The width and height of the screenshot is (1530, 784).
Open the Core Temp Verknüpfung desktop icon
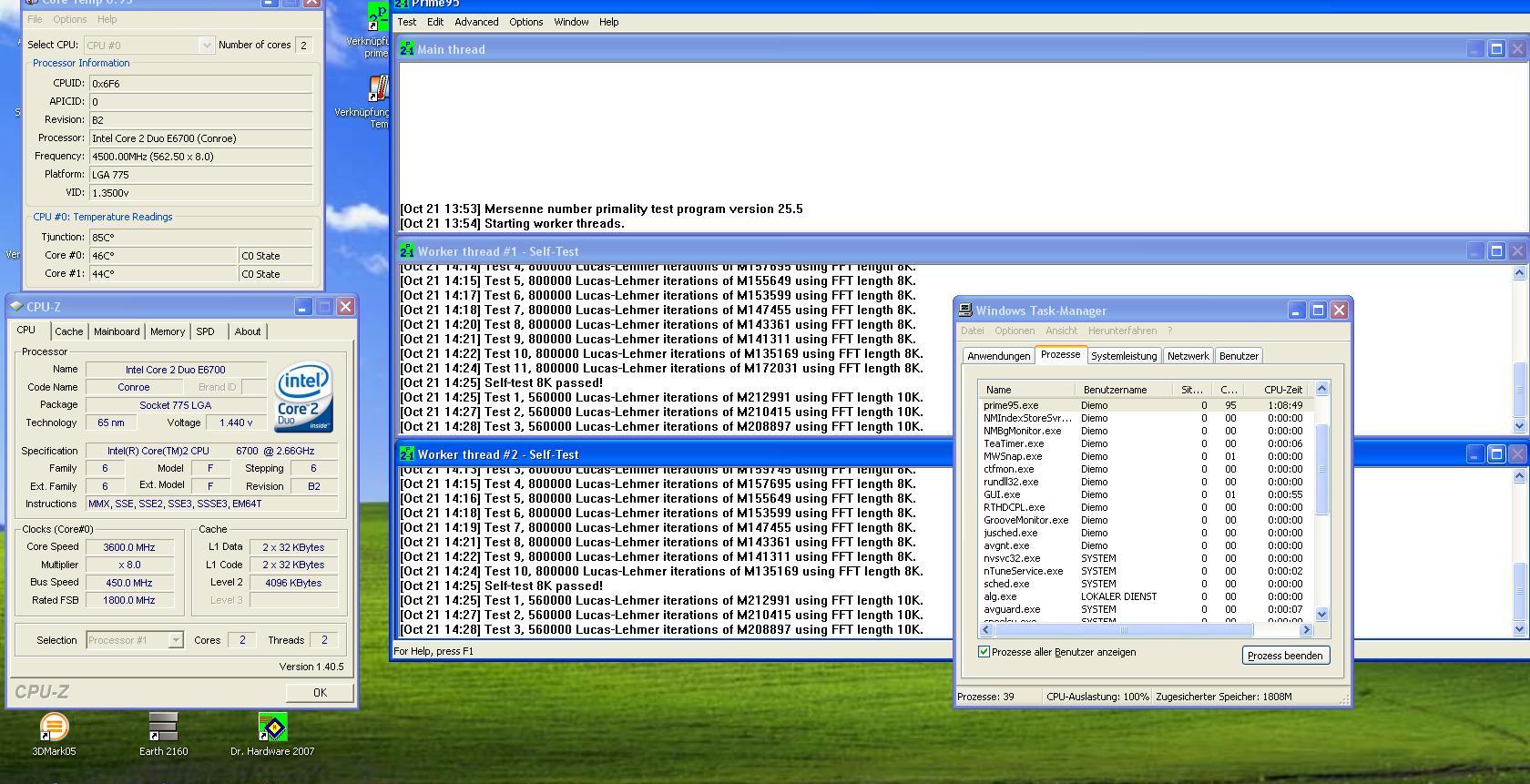pyautogui.click(x=376, y=102)
